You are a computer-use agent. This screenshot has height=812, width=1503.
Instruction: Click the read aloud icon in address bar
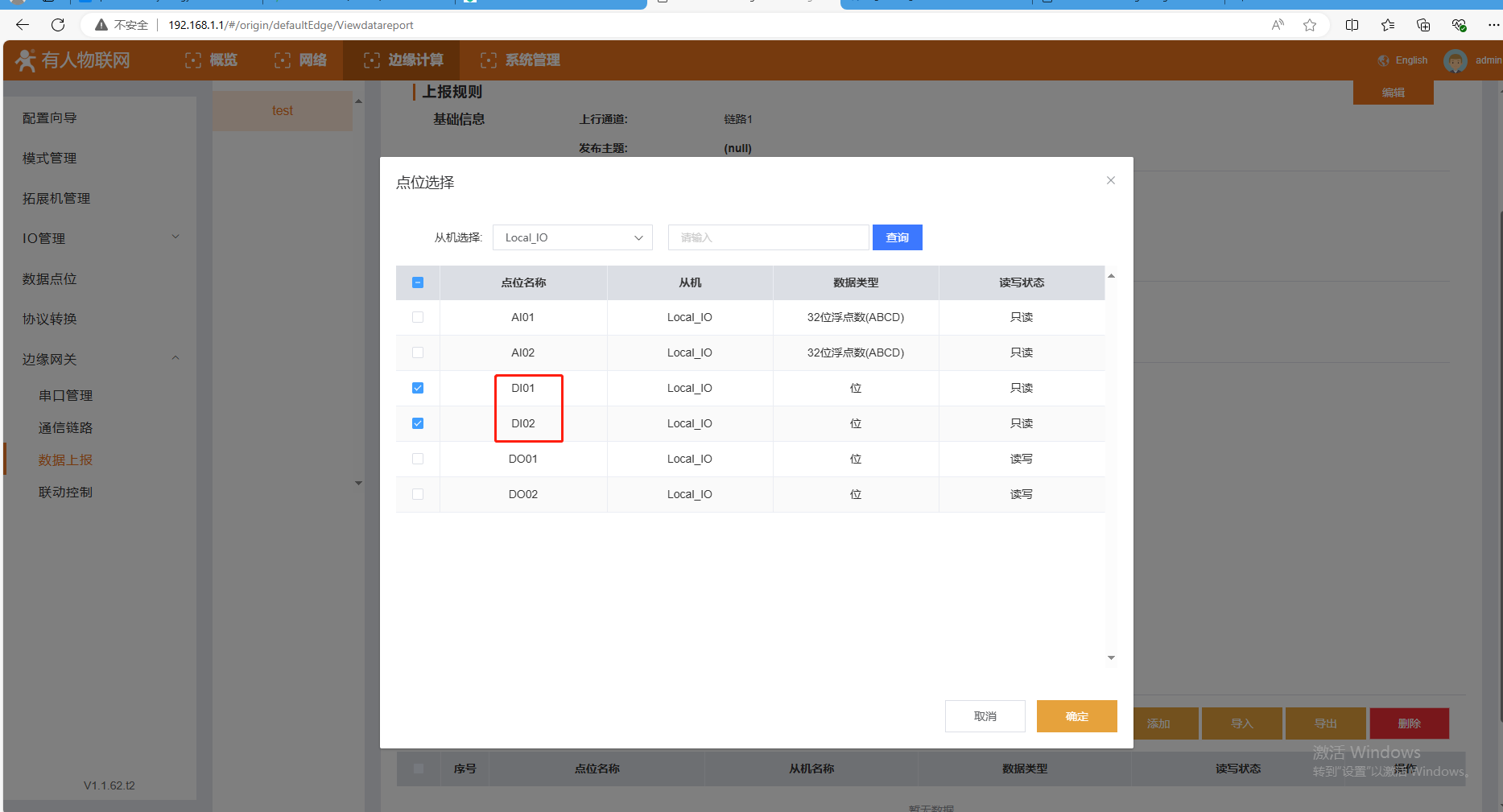[1278, 25]
